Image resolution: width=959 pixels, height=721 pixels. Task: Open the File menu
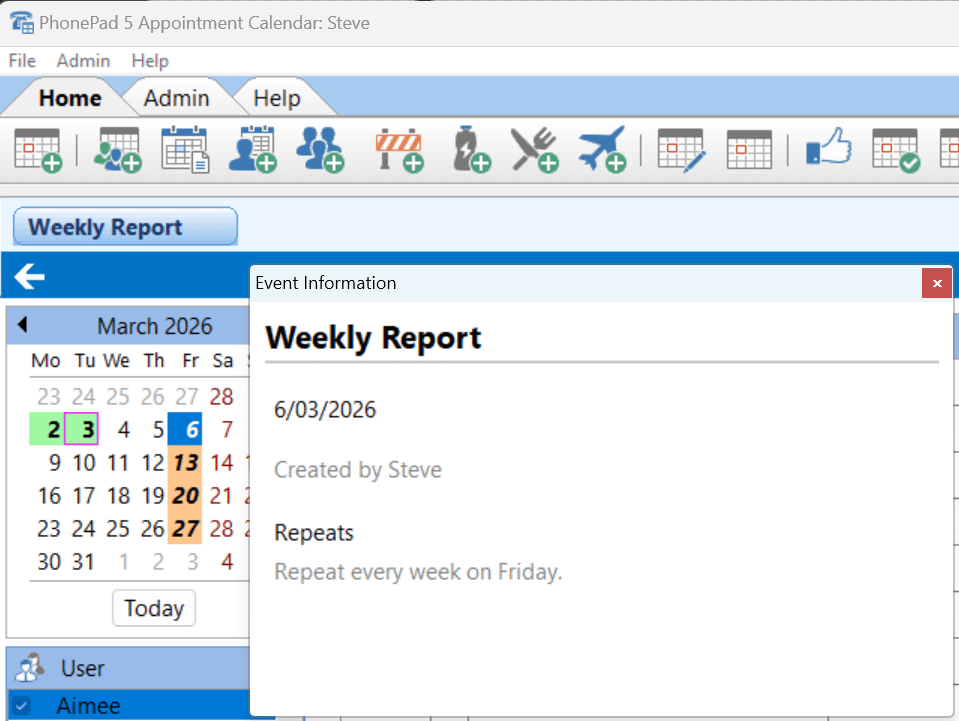click(x=22, y=61)
